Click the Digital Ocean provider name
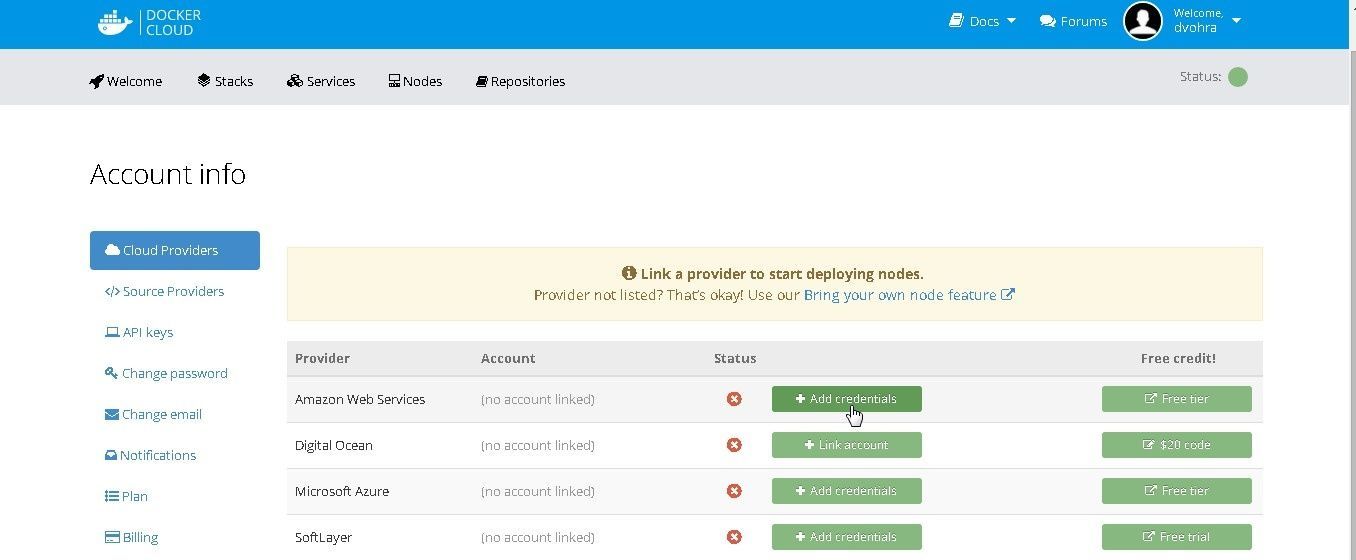Viewport: 1356px width, 560px height. [333, 445]
